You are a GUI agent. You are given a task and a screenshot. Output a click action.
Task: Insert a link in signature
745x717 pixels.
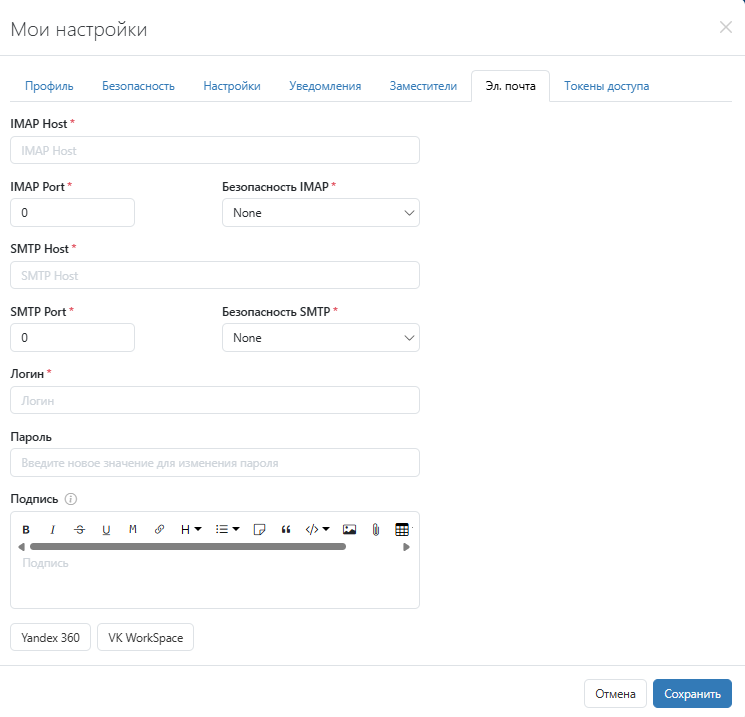(160, 529)
